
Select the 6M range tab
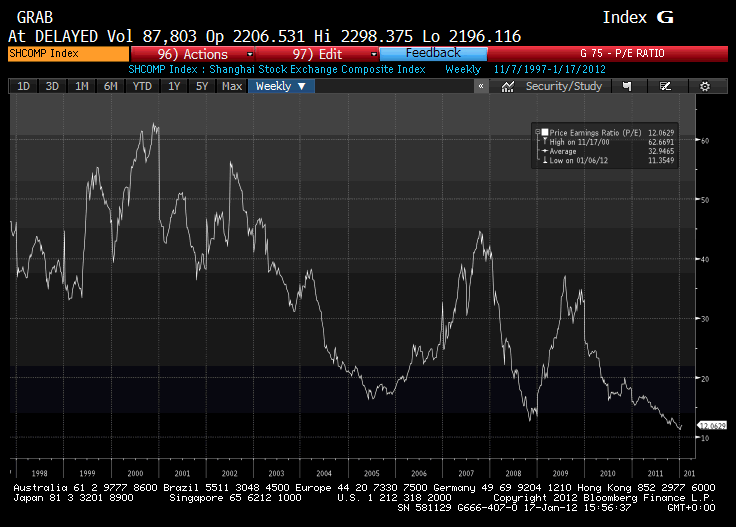tap(110, 86)
